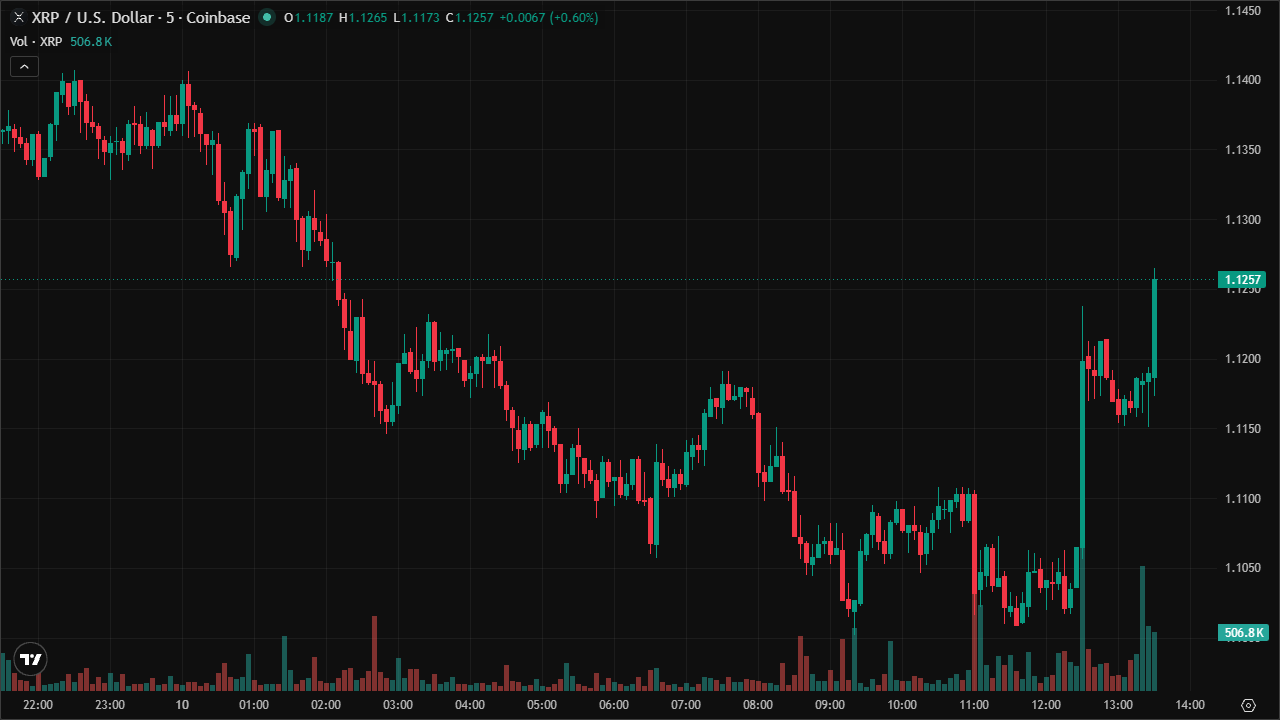Viewport: 1280px width, 720px height.
Task: Click the 10:00 time axis label
Action: pos(902,705)
